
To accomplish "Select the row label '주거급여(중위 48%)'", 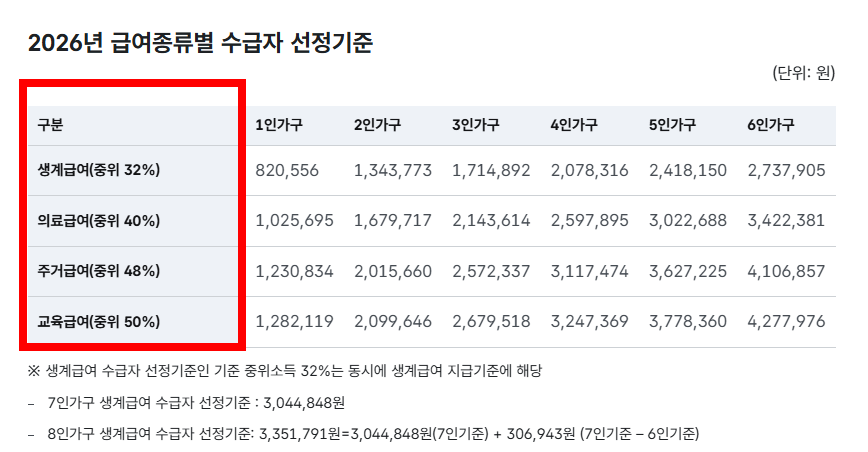I will tap(99, 271).
